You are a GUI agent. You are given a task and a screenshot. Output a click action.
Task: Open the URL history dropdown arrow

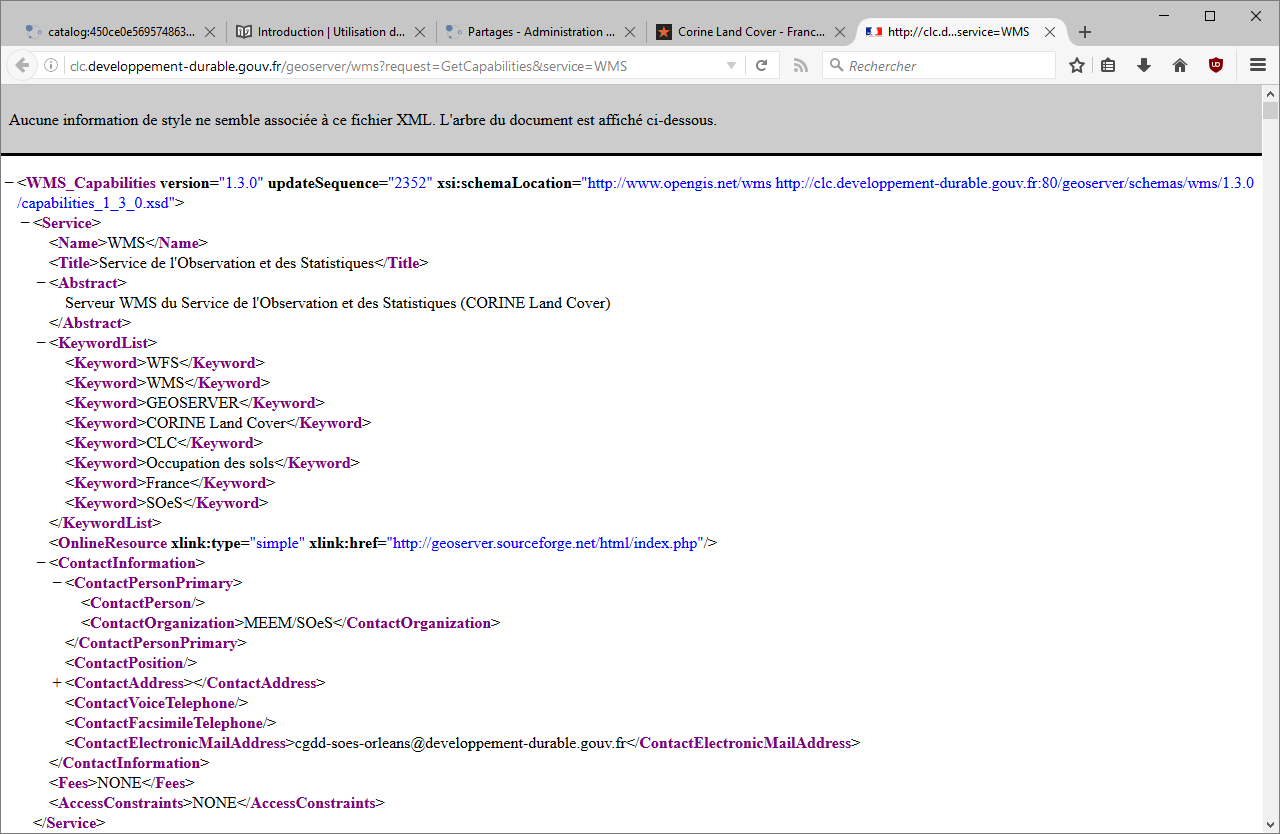(x=731, y=66)
